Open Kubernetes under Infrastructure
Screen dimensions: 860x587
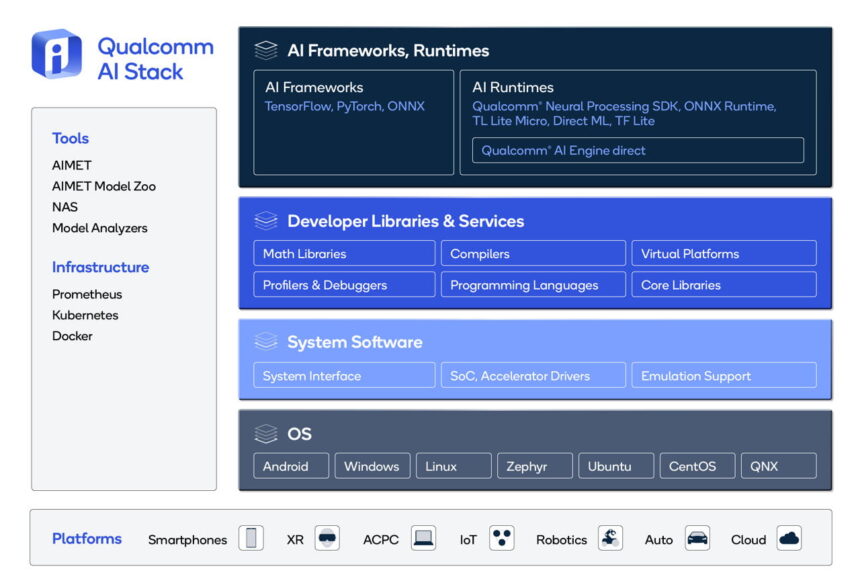point(85,315)
